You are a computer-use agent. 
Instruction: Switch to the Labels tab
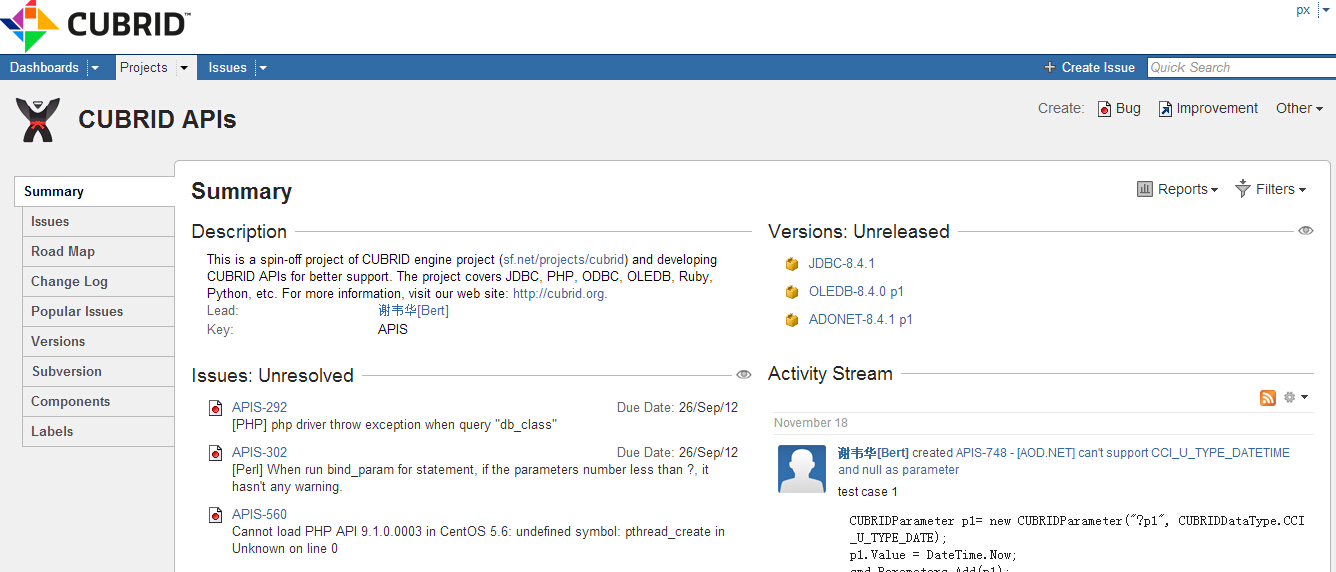98,431
